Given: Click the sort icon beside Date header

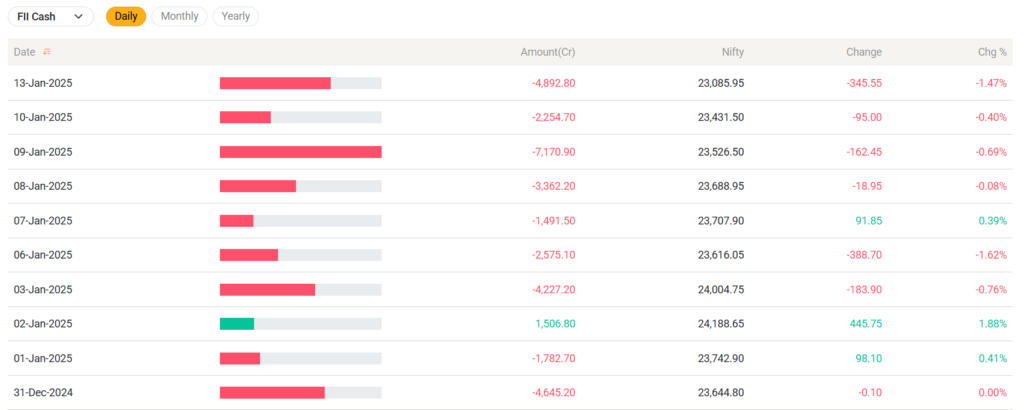Looking at the screenshot, I should 46,52.
